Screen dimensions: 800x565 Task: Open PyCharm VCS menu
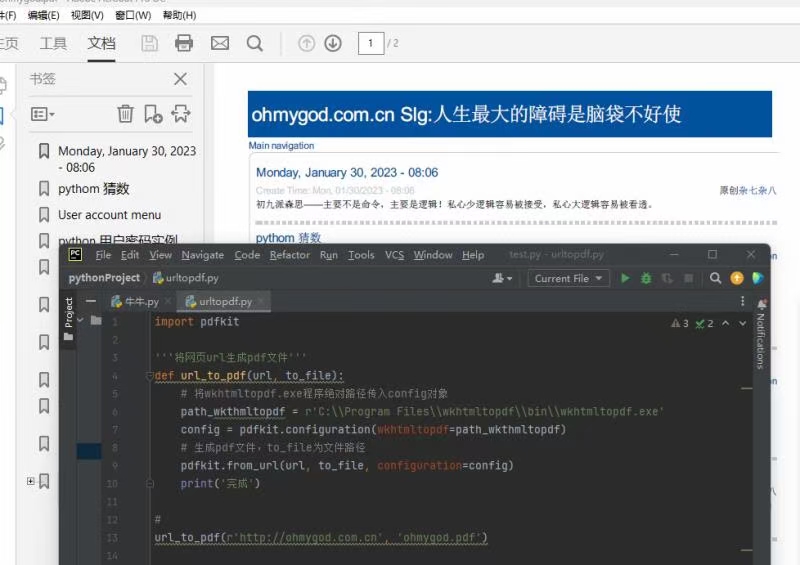(394, 255)
